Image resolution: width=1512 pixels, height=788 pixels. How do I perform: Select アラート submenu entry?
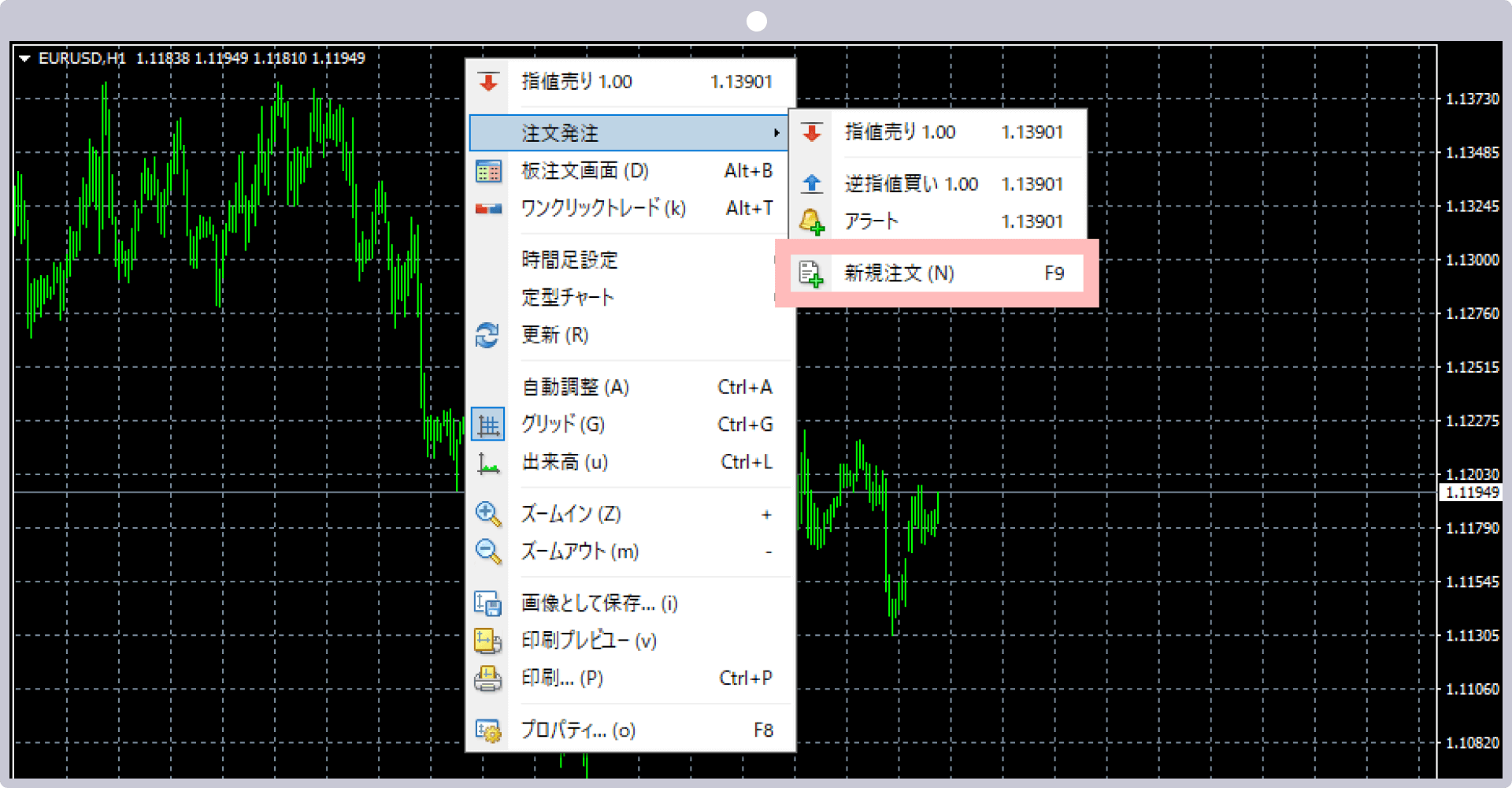(938, 221)
